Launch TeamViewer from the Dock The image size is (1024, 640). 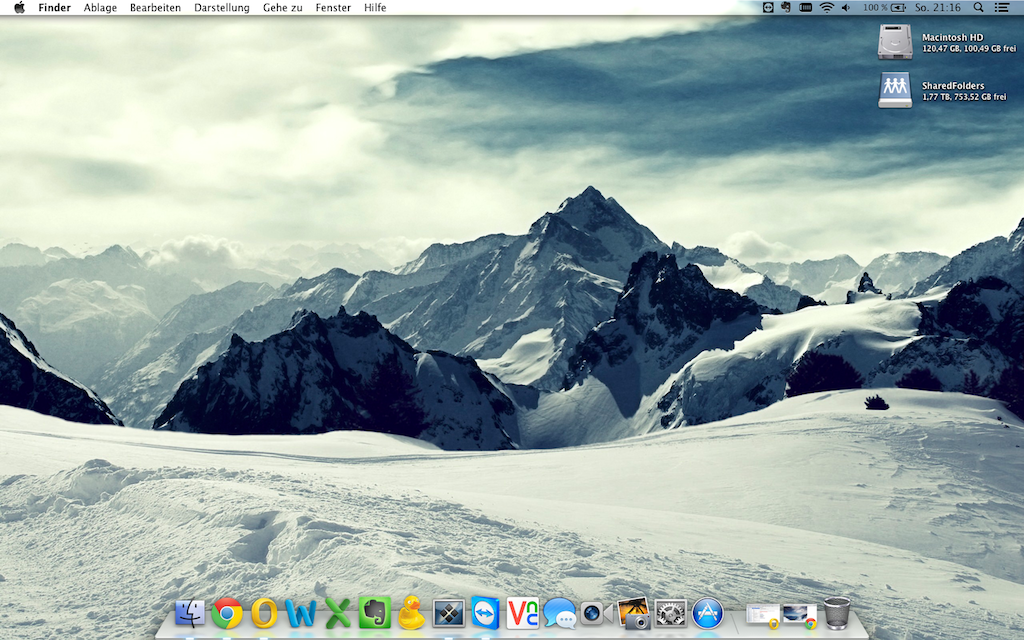click(485, 613)
